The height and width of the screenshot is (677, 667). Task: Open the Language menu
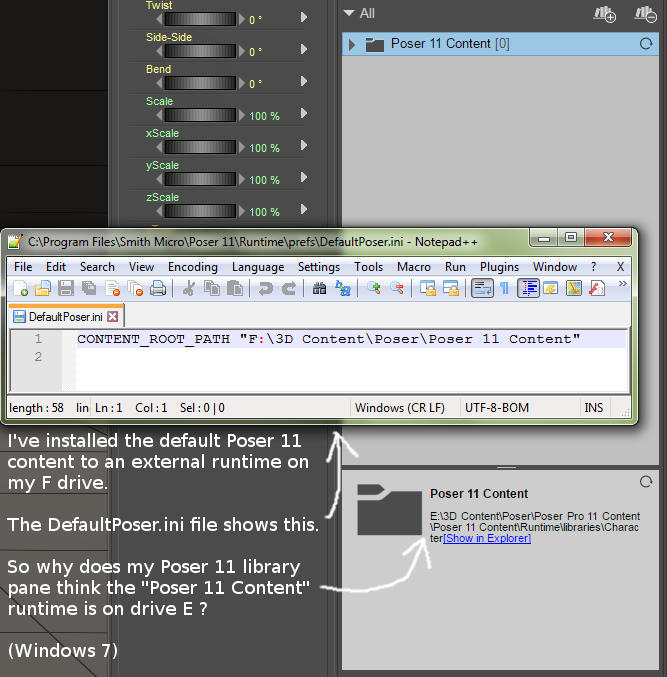(x=258, y=267)
